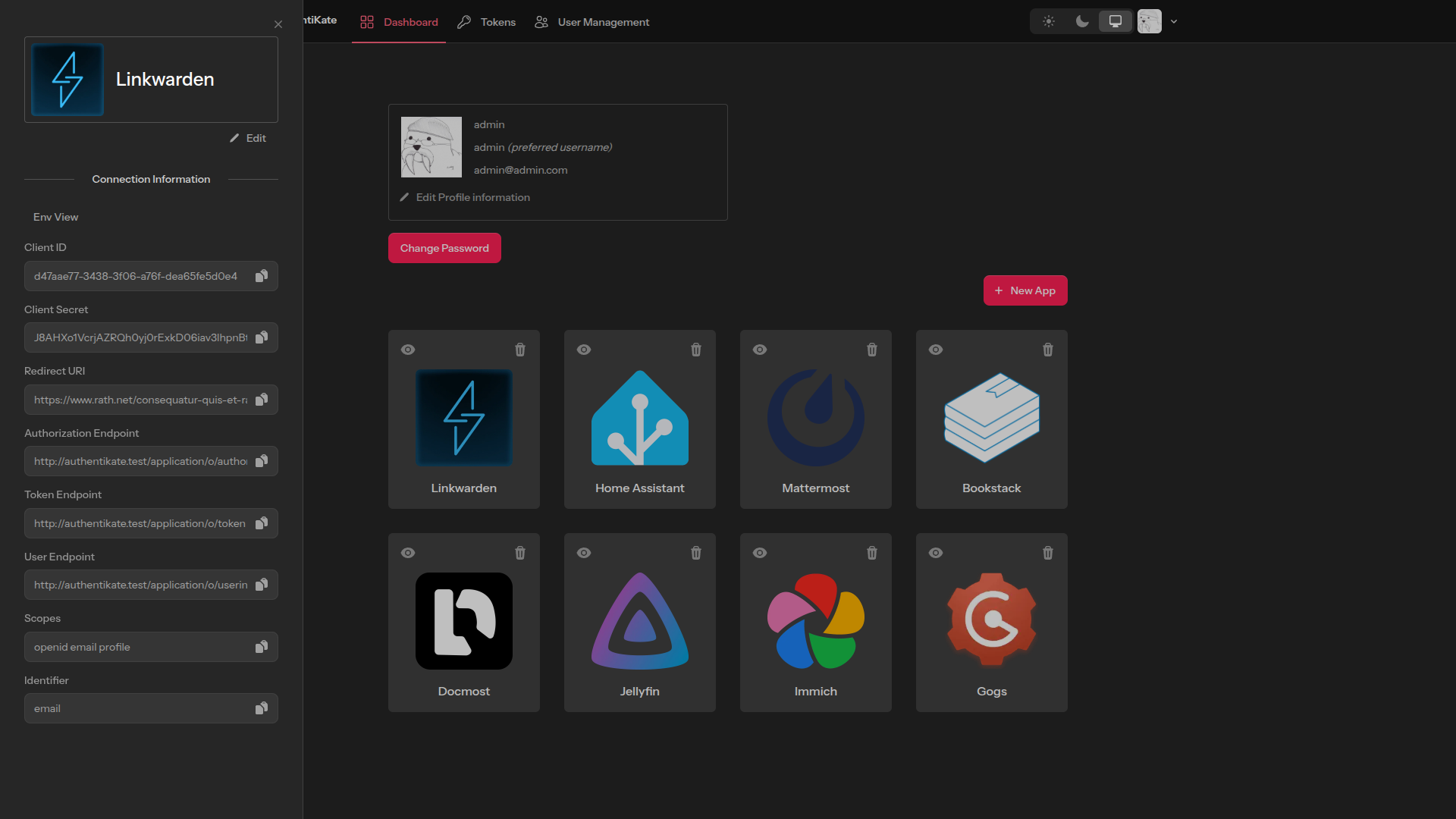The image size is (1456, 819).
Task: Switch to Env View
Action: [x=55, y=217]
